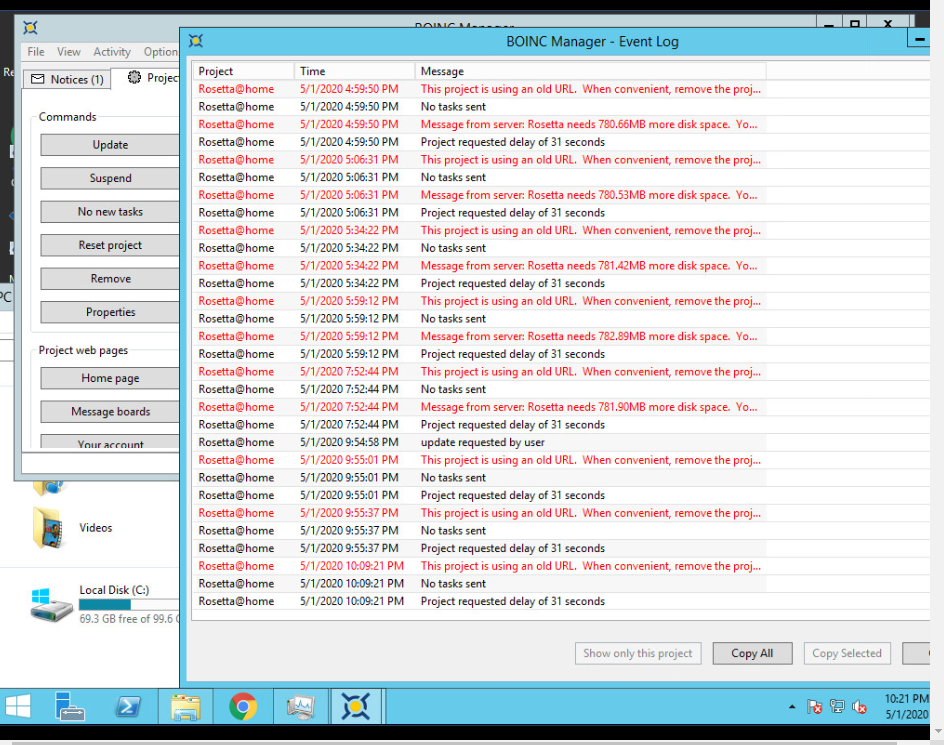Switch to BOINC Manager taskbar icon

[356, 707]
